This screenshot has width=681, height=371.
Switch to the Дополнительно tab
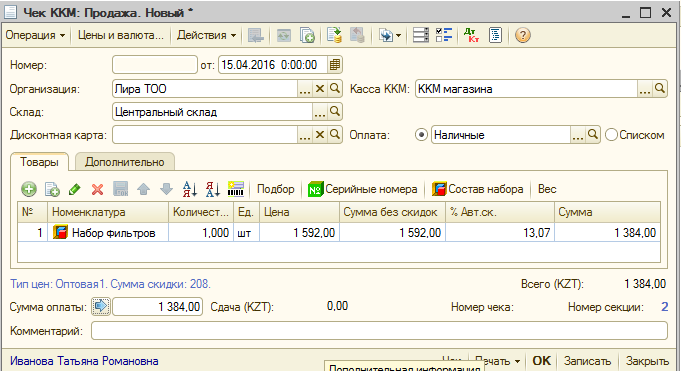pyautogui.click(x=125, y=162)
